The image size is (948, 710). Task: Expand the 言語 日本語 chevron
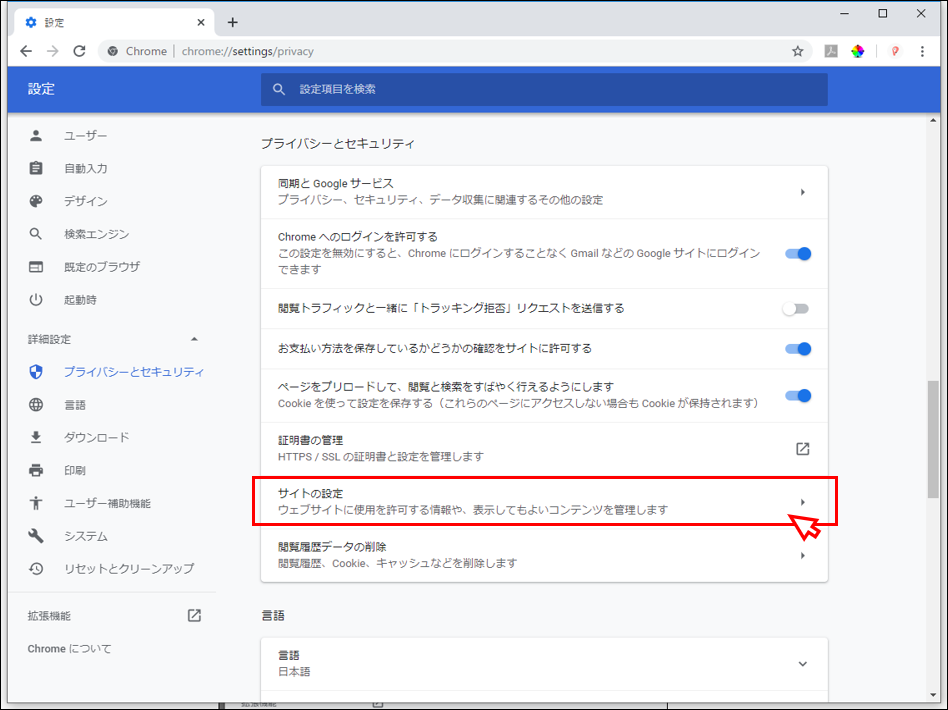pos(802,664)
